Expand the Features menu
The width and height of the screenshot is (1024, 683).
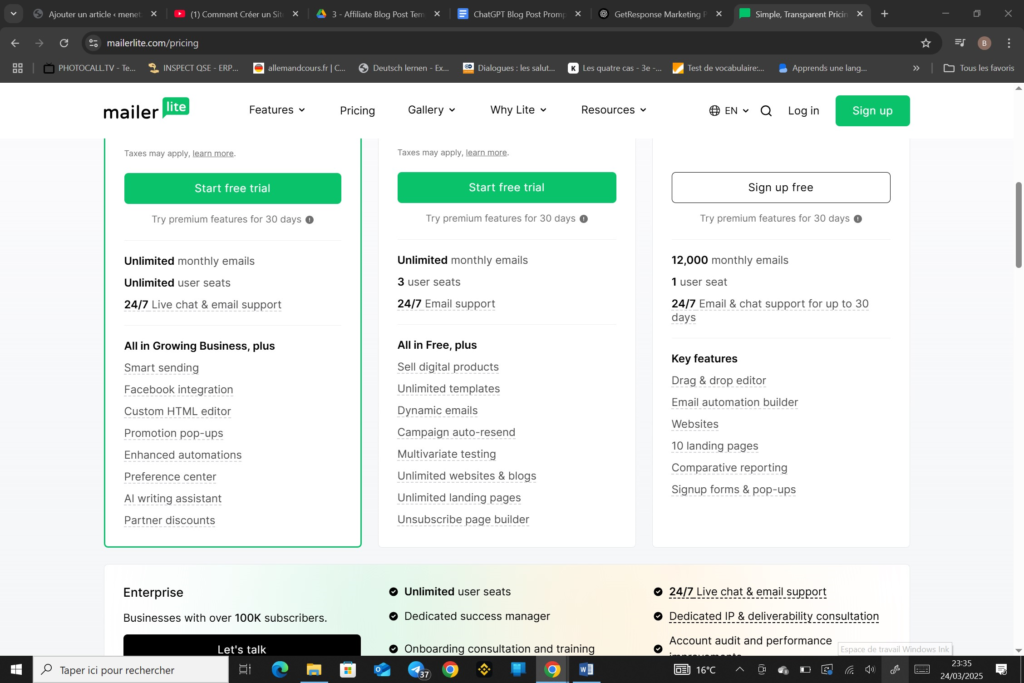tap(277, 110)
